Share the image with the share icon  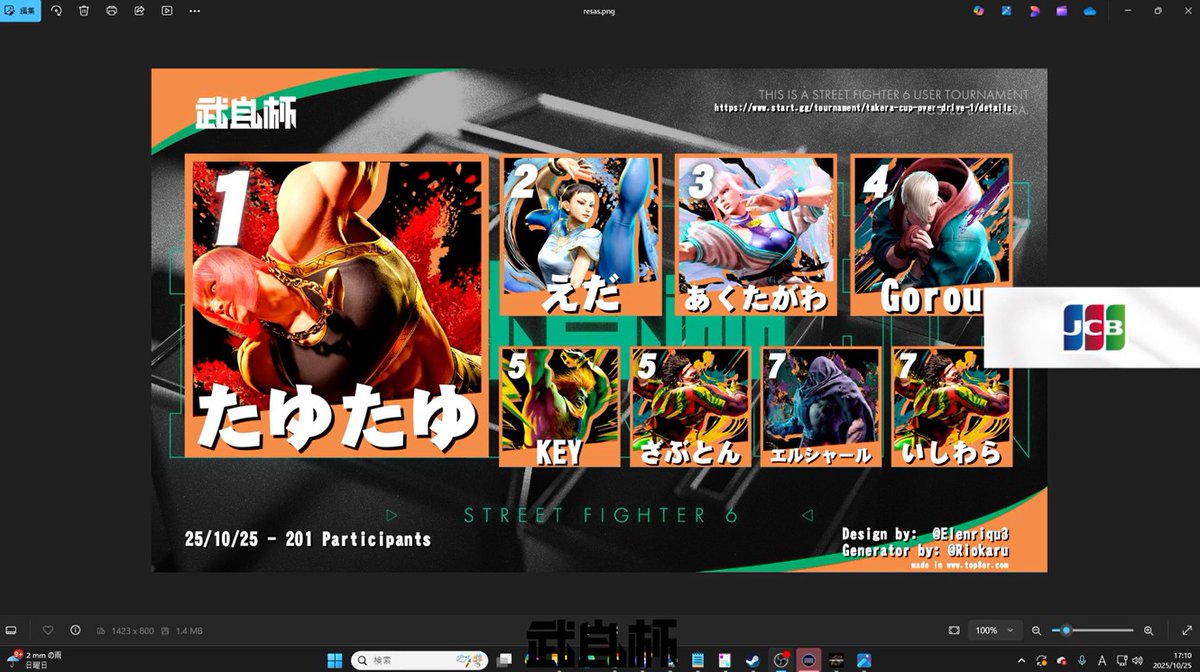coord(139,11)
